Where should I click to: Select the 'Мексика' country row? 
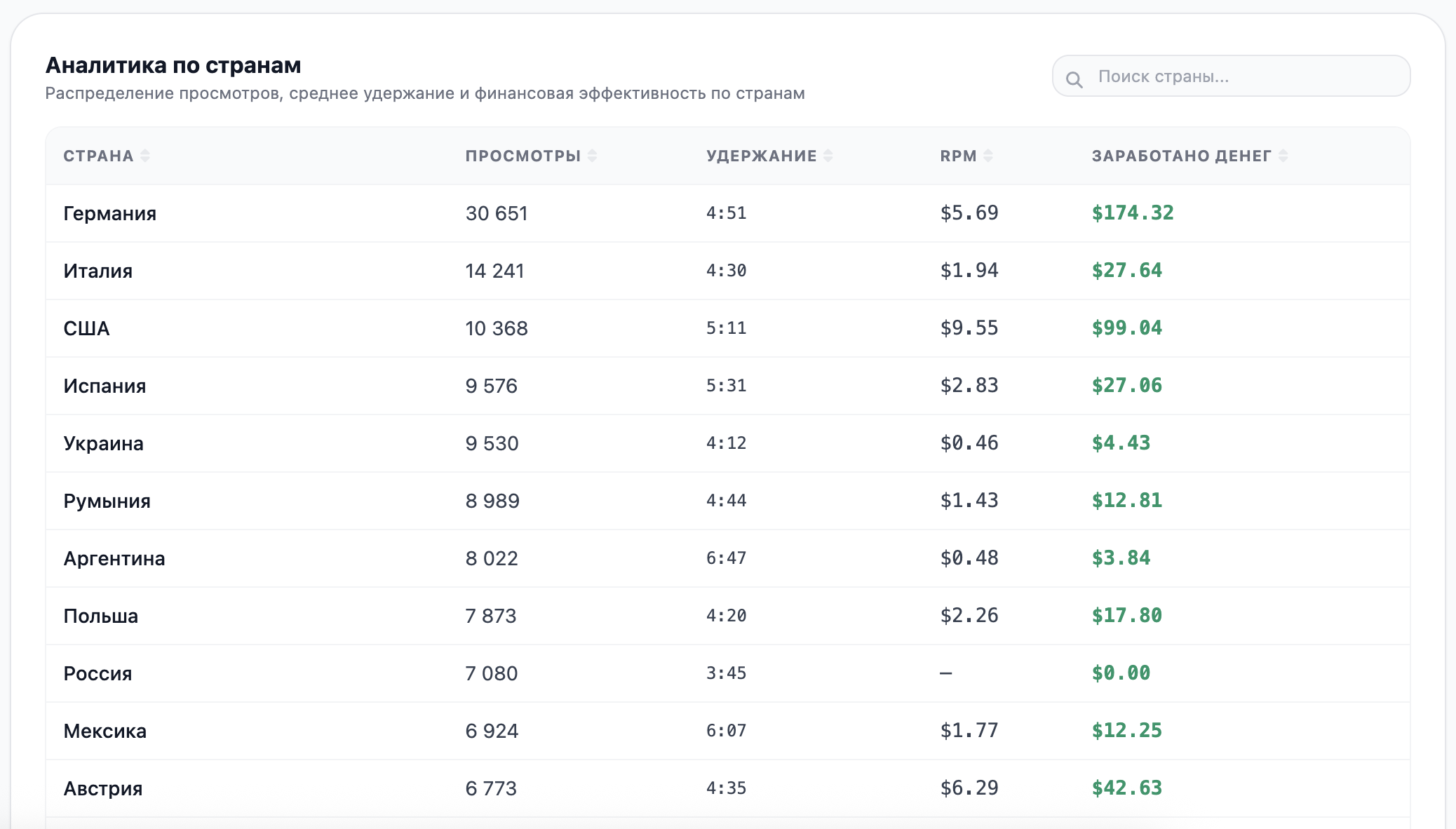pos(728,731)
